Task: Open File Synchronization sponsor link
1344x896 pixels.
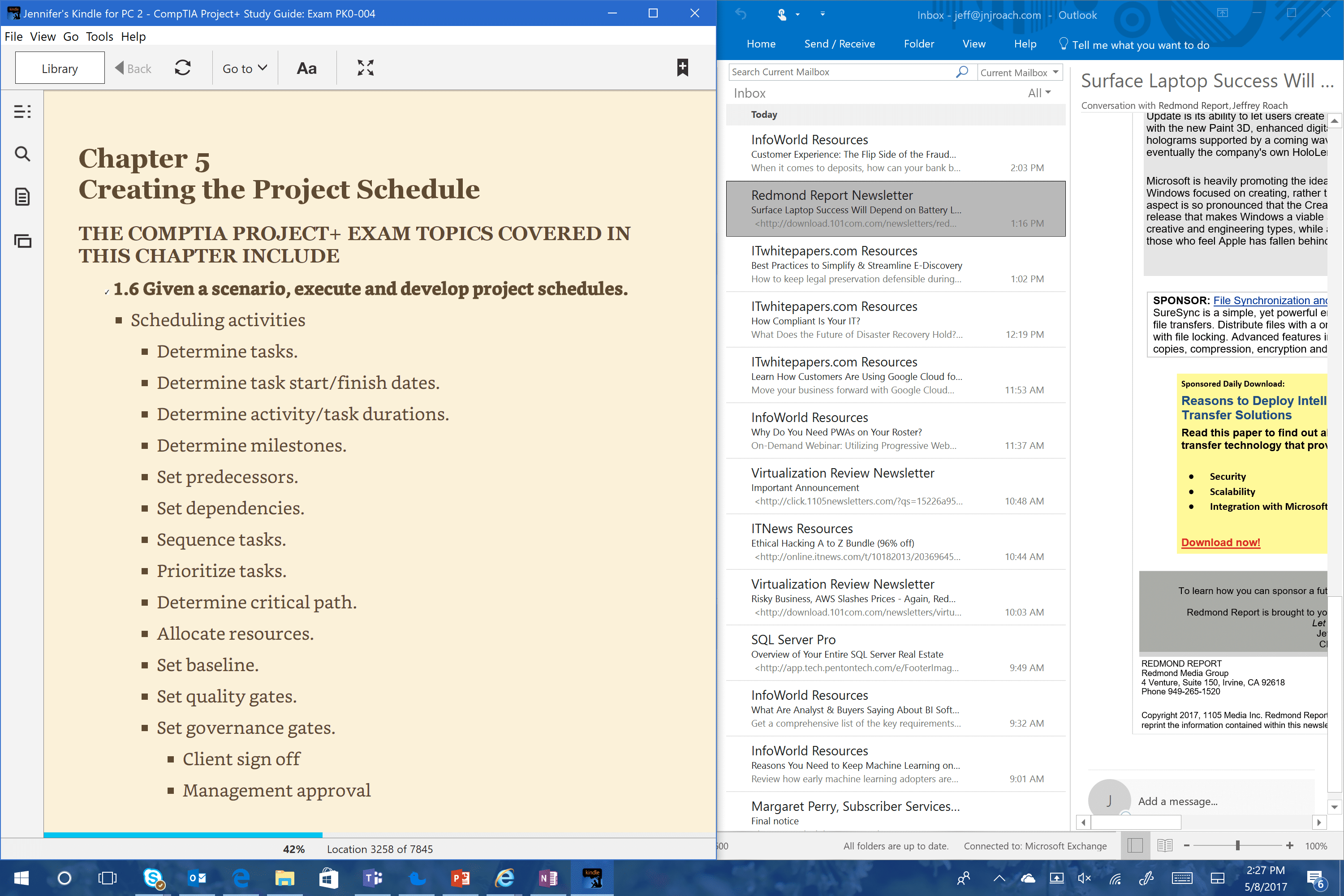Action: (1270, 301)
